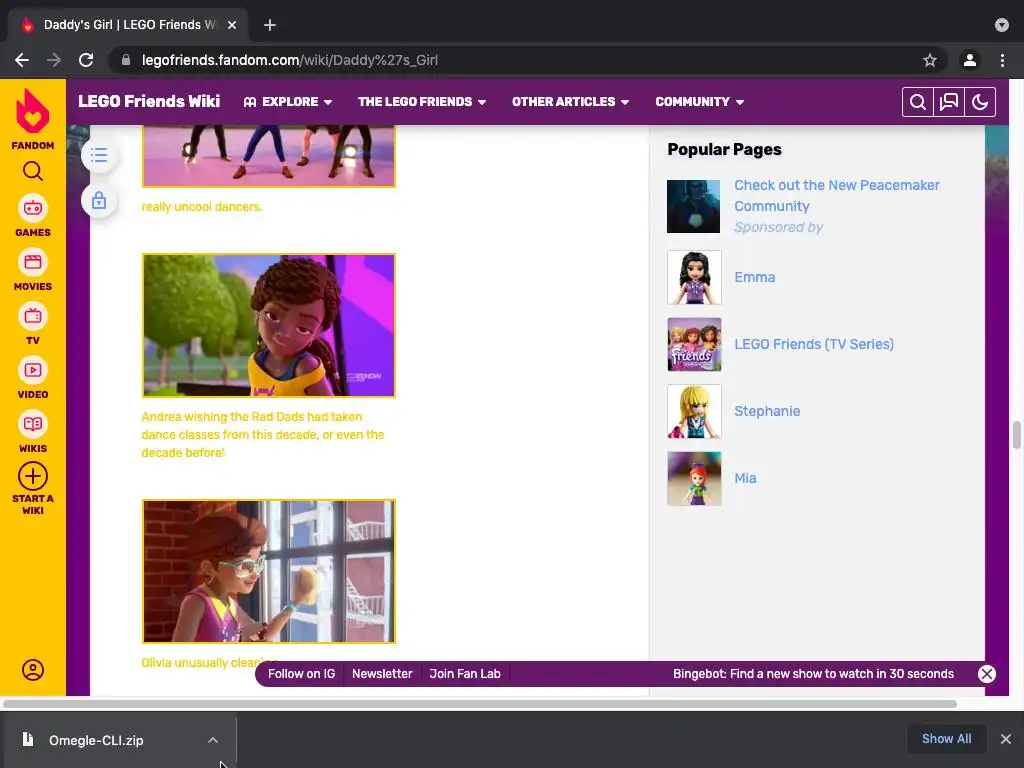Open the Andrea gallery image

pos(268,325)
